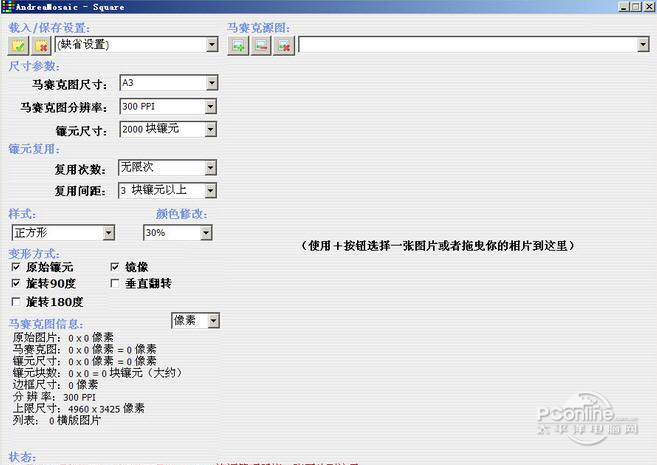Click the 原始图片 0 x 0 像素 line
Image resolution: width=657 pixels, height=465 pixels.
(63, 338)
